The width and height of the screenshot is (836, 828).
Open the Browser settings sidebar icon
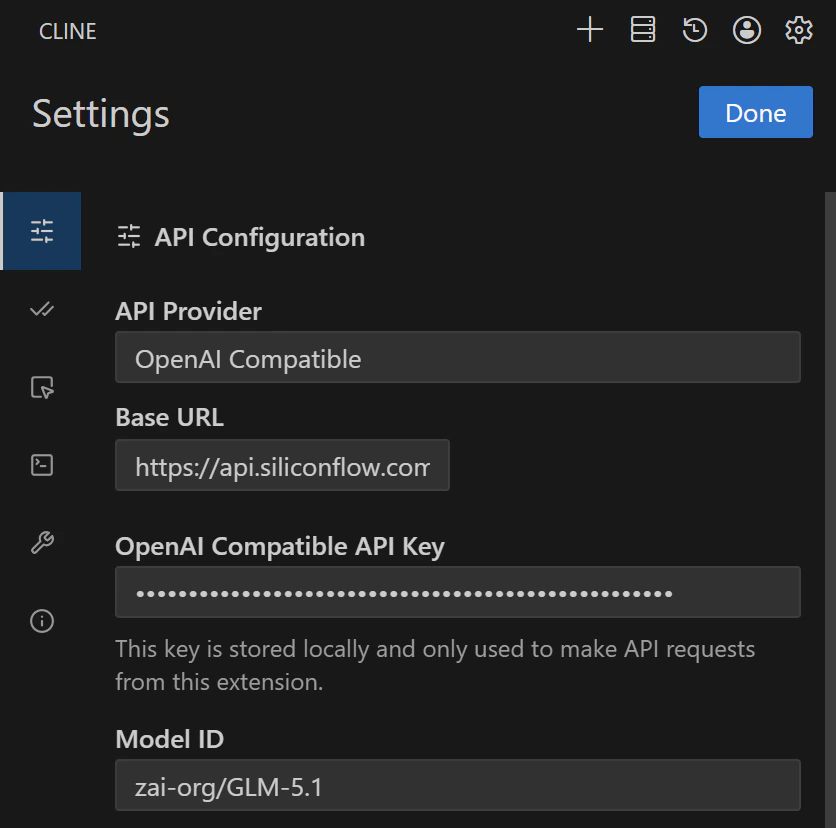pos(42,387)
